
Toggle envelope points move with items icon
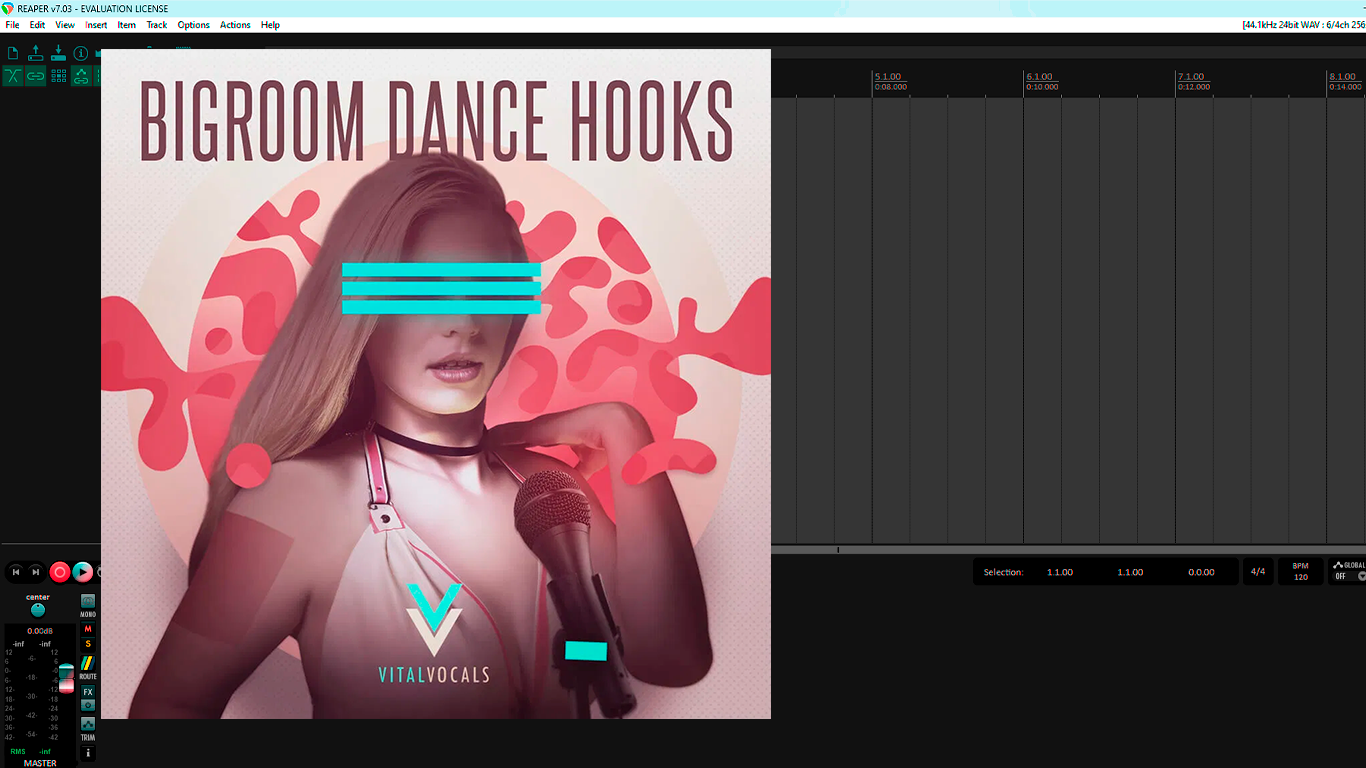pos(82,76)
